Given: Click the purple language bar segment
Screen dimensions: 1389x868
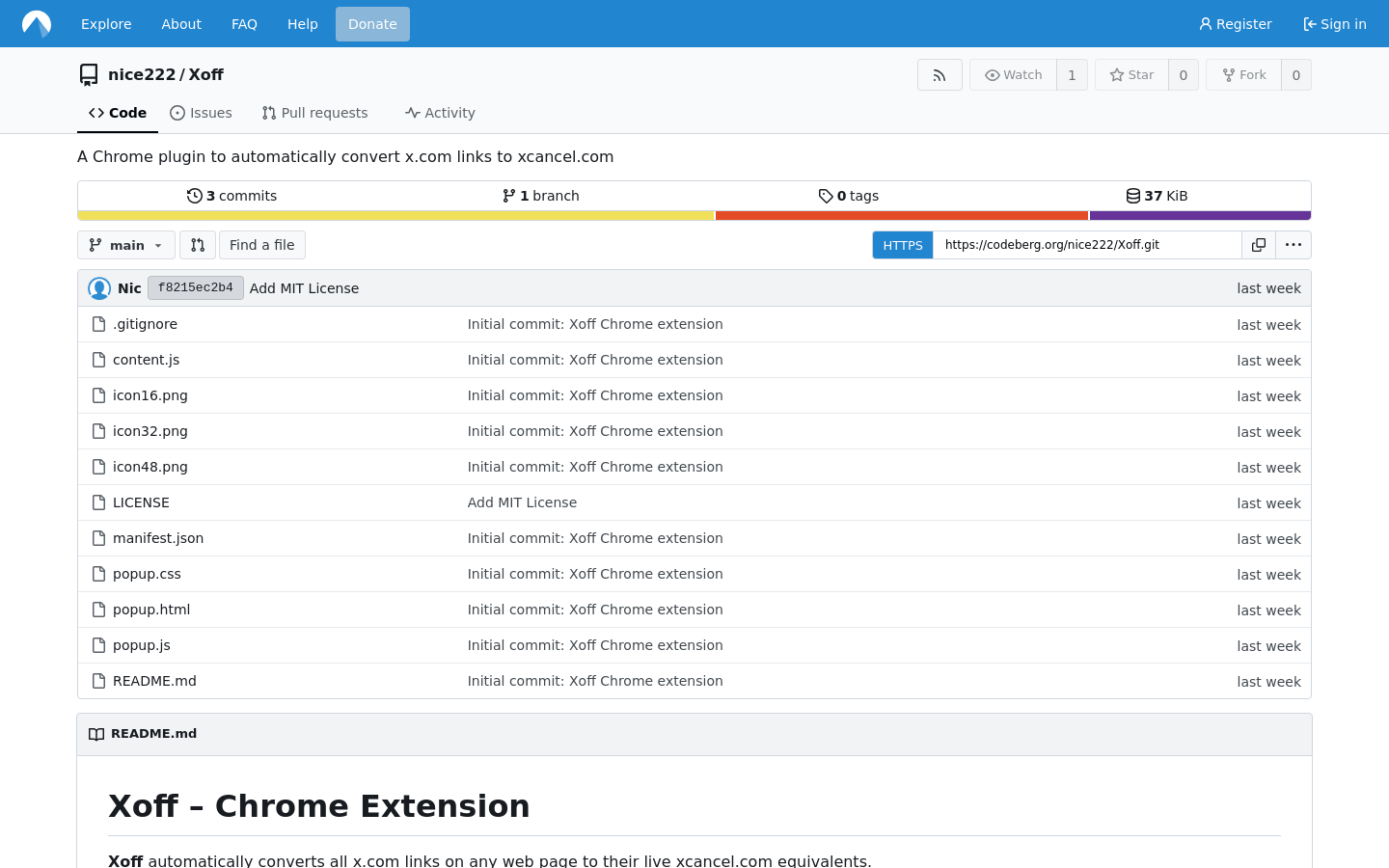Looking at the screenshot, I should 1200,216.
